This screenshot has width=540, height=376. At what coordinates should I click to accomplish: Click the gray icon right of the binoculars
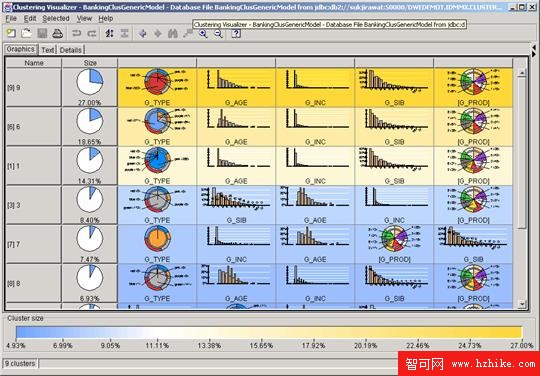click(x=188, y=33)
